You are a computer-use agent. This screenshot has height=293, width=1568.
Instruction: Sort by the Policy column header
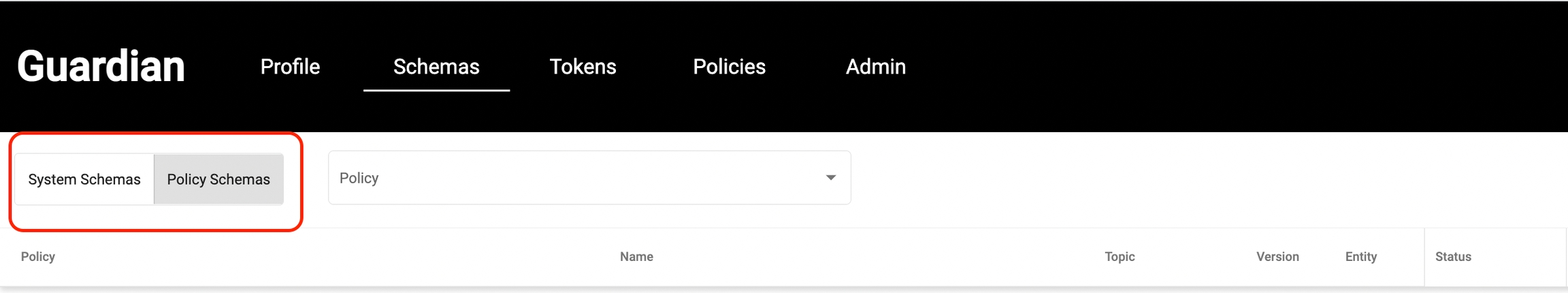click(38, 257)
